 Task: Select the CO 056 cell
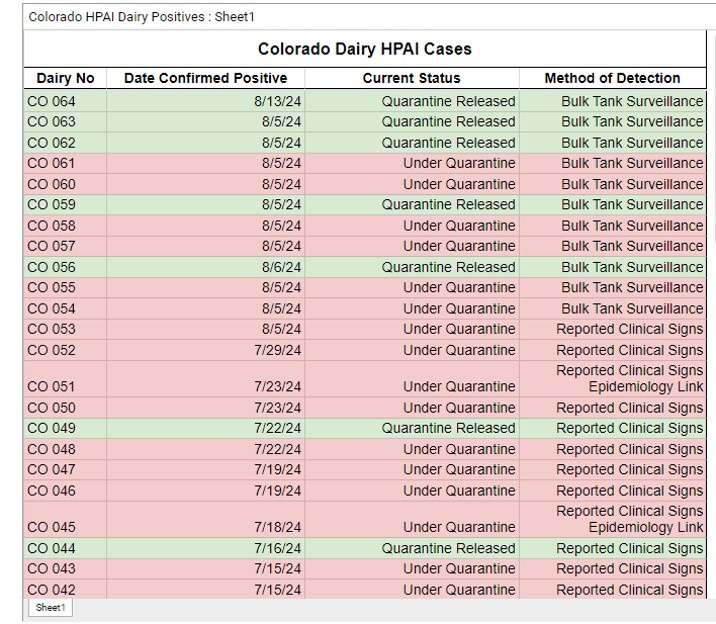(65, 267)
